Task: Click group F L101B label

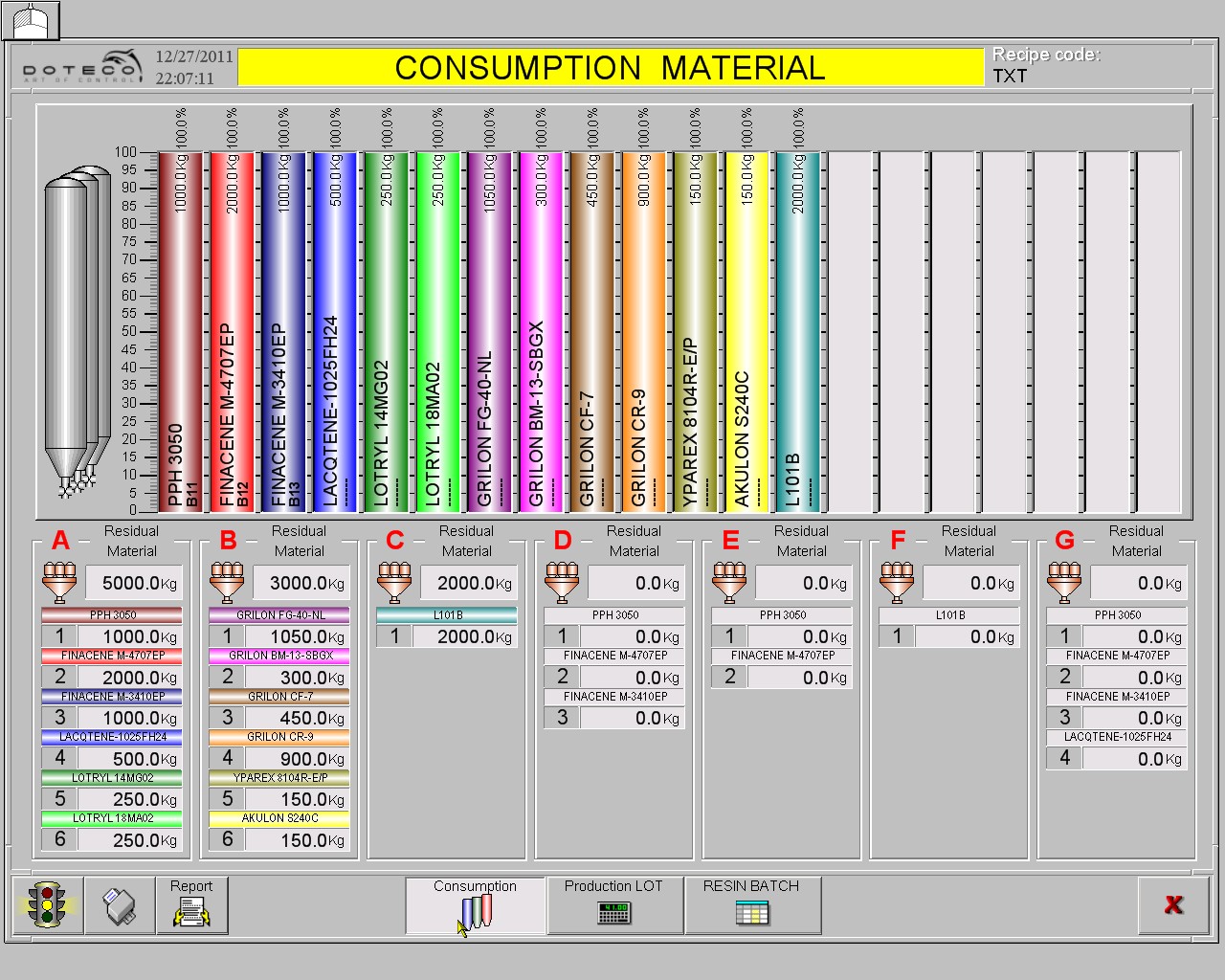Action: 949,615
